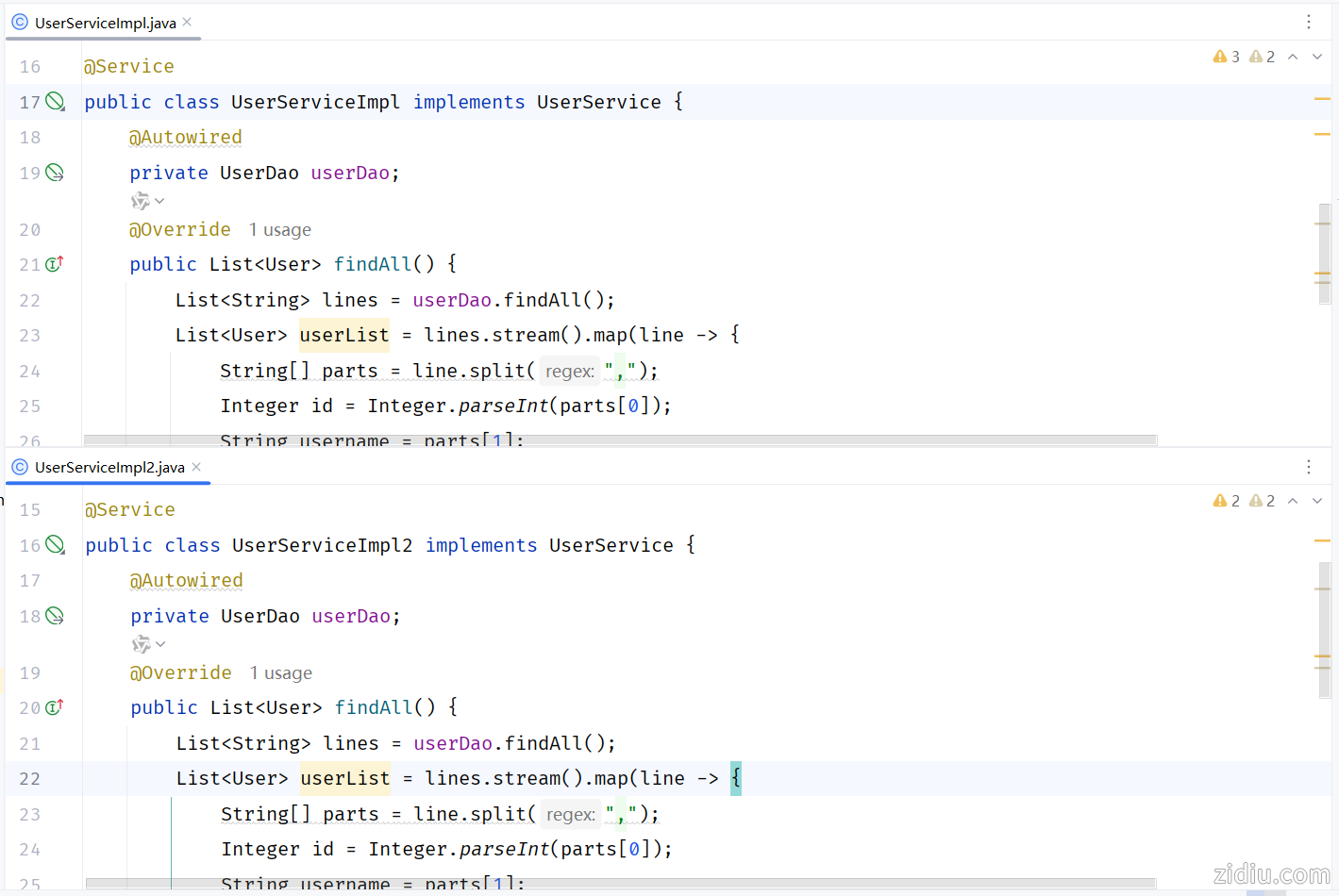Viewport: 1339px width, 896px height.
Task: Open the three-dot tab options menu for top editor
Action: (1309, 22)
